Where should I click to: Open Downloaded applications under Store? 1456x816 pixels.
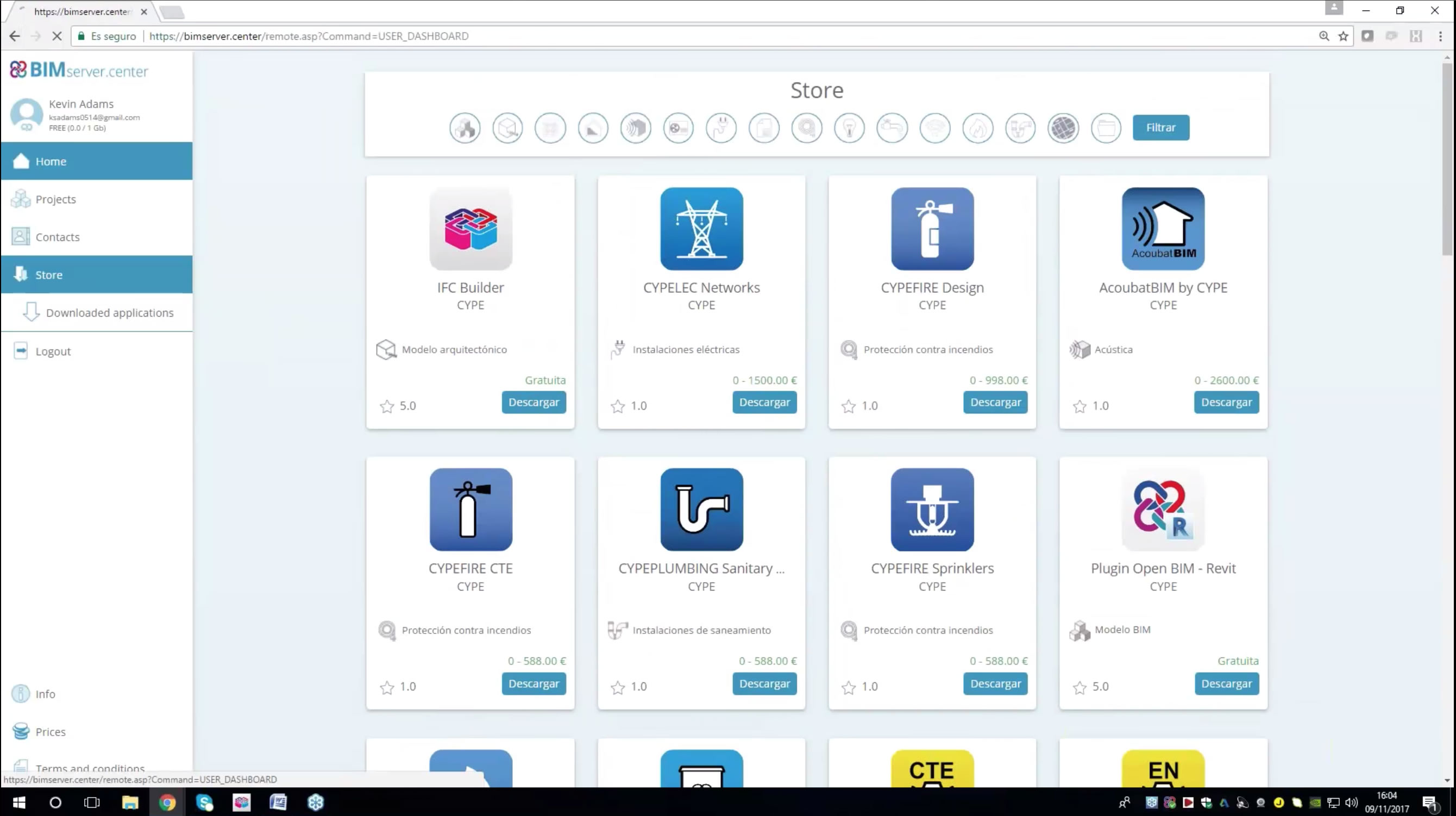click(110, 313)
